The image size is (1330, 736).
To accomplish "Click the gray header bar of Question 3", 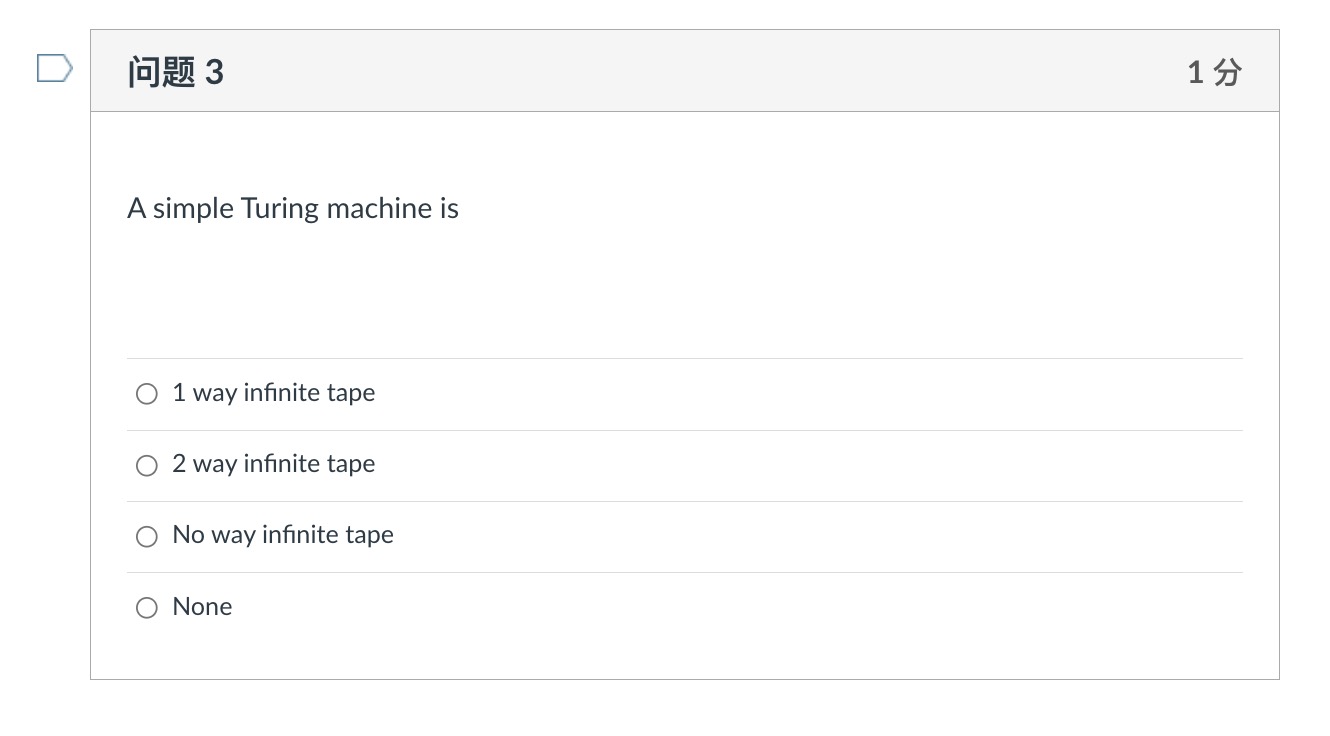I will tap(685, 70).
